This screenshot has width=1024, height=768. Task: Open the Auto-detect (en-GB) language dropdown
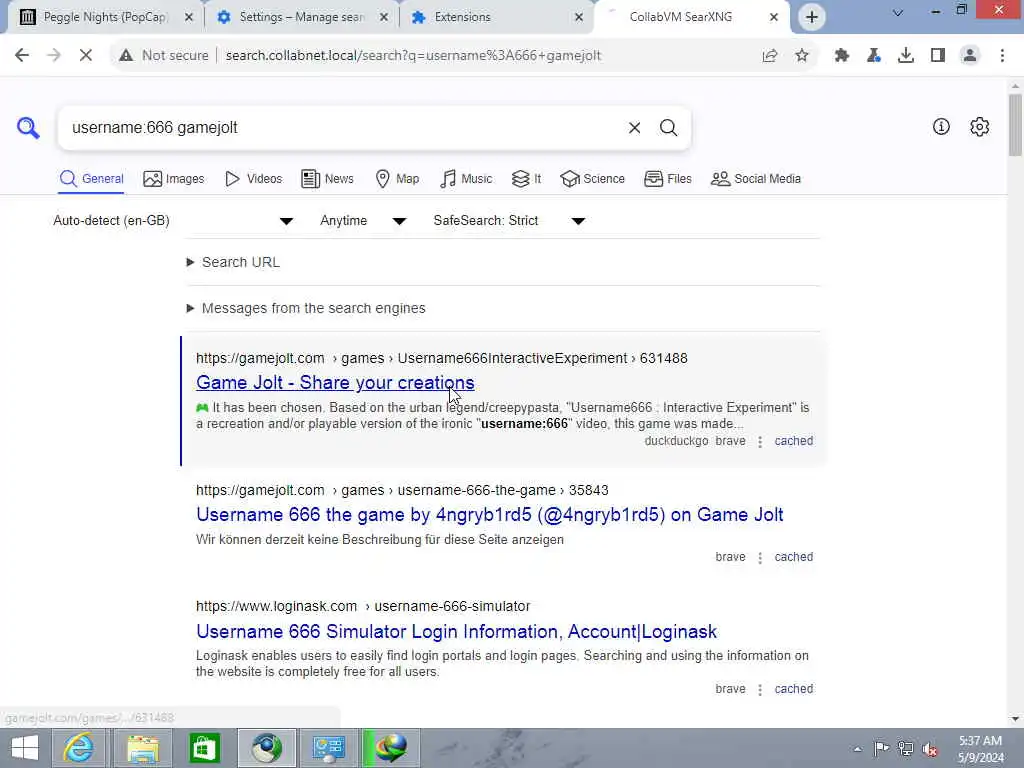[x=173, y=221]
